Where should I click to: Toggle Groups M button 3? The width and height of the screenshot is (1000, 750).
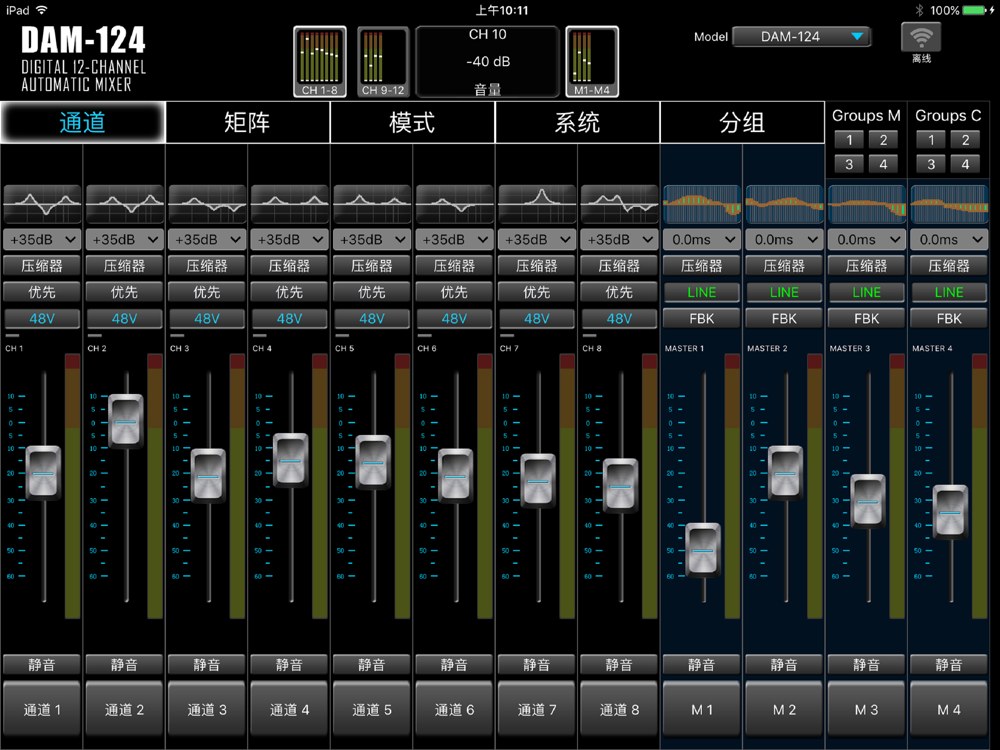(x=849, y=164)
